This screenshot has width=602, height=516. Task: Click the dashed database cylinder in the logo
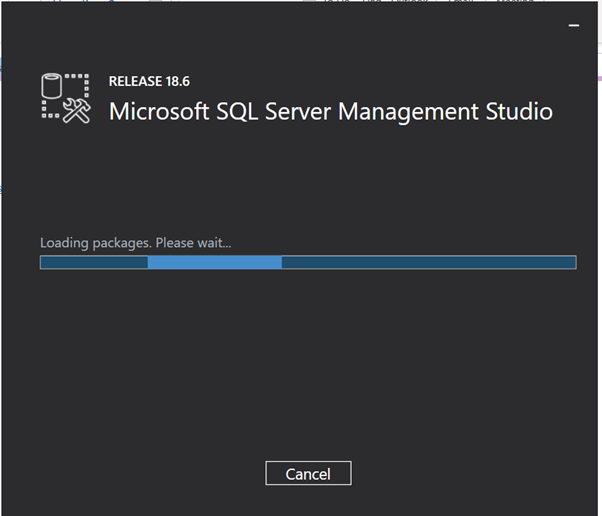[55, 88]
